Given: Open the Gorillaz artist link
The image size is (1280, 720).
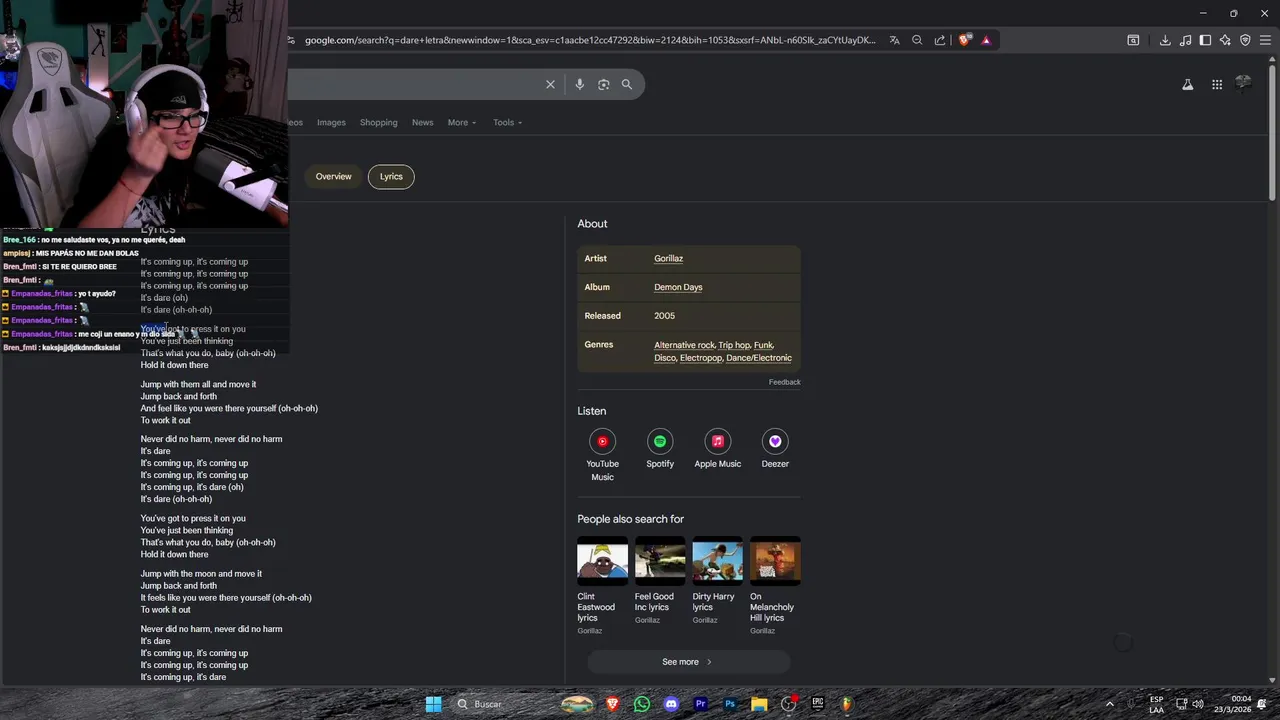Looking at the screenshot, I should [x=669, y=259].
